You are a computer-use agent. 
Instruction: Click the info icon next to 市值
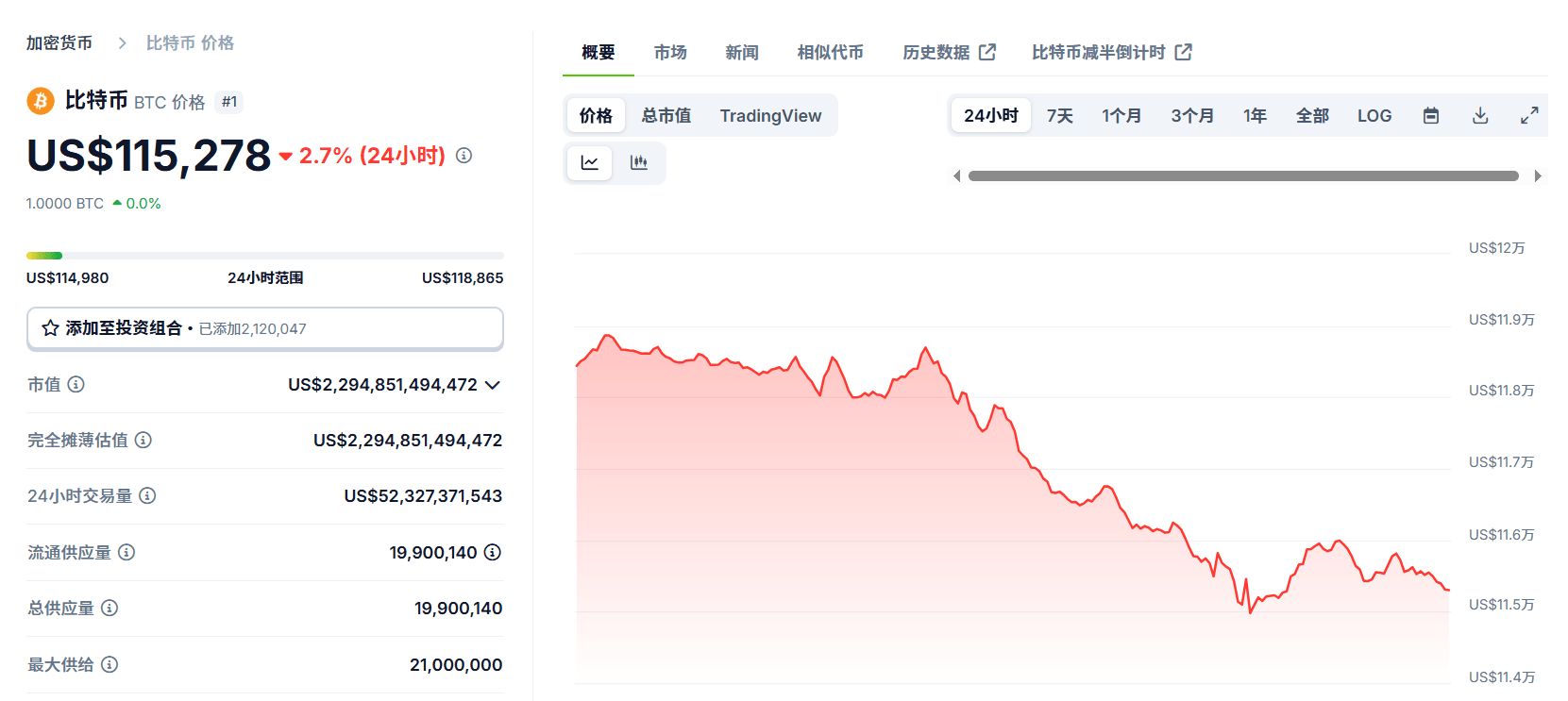point(76,384)
